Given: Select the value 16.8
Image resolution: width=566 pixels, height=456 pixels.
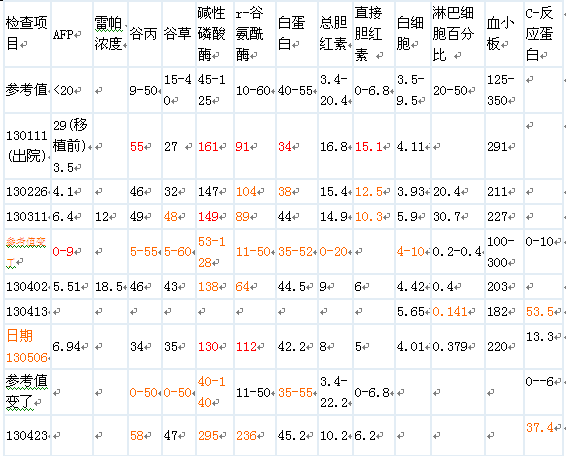Looking at the screenshot, I should [x=334, y=147].
